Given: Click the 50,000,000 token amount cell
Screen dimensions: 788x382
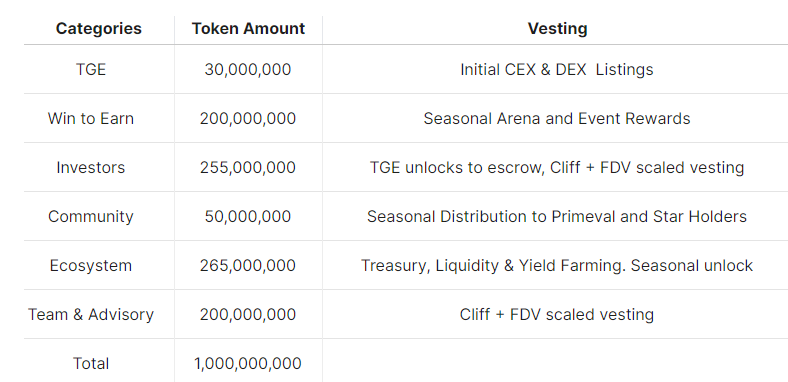Looking at the screenshot, I should click(x=248, y=217).
